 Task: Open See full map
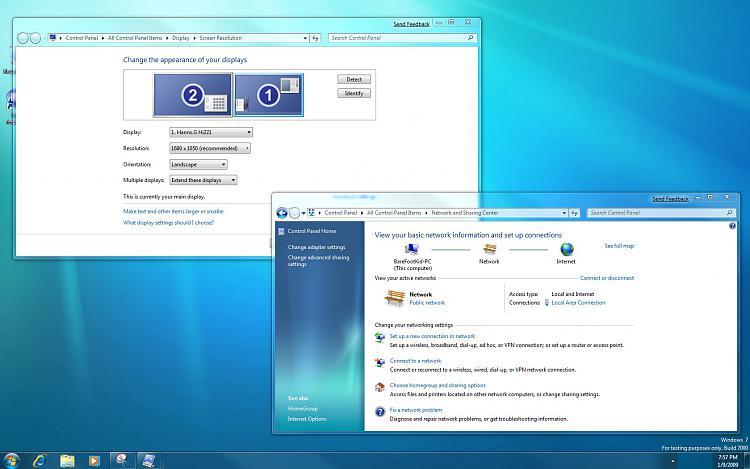(x=619, y=246)
